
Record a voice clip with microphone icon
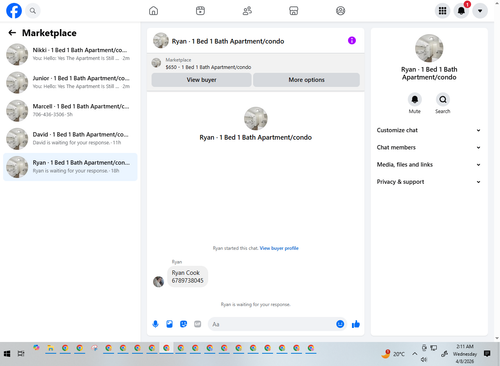coord(155,324)
